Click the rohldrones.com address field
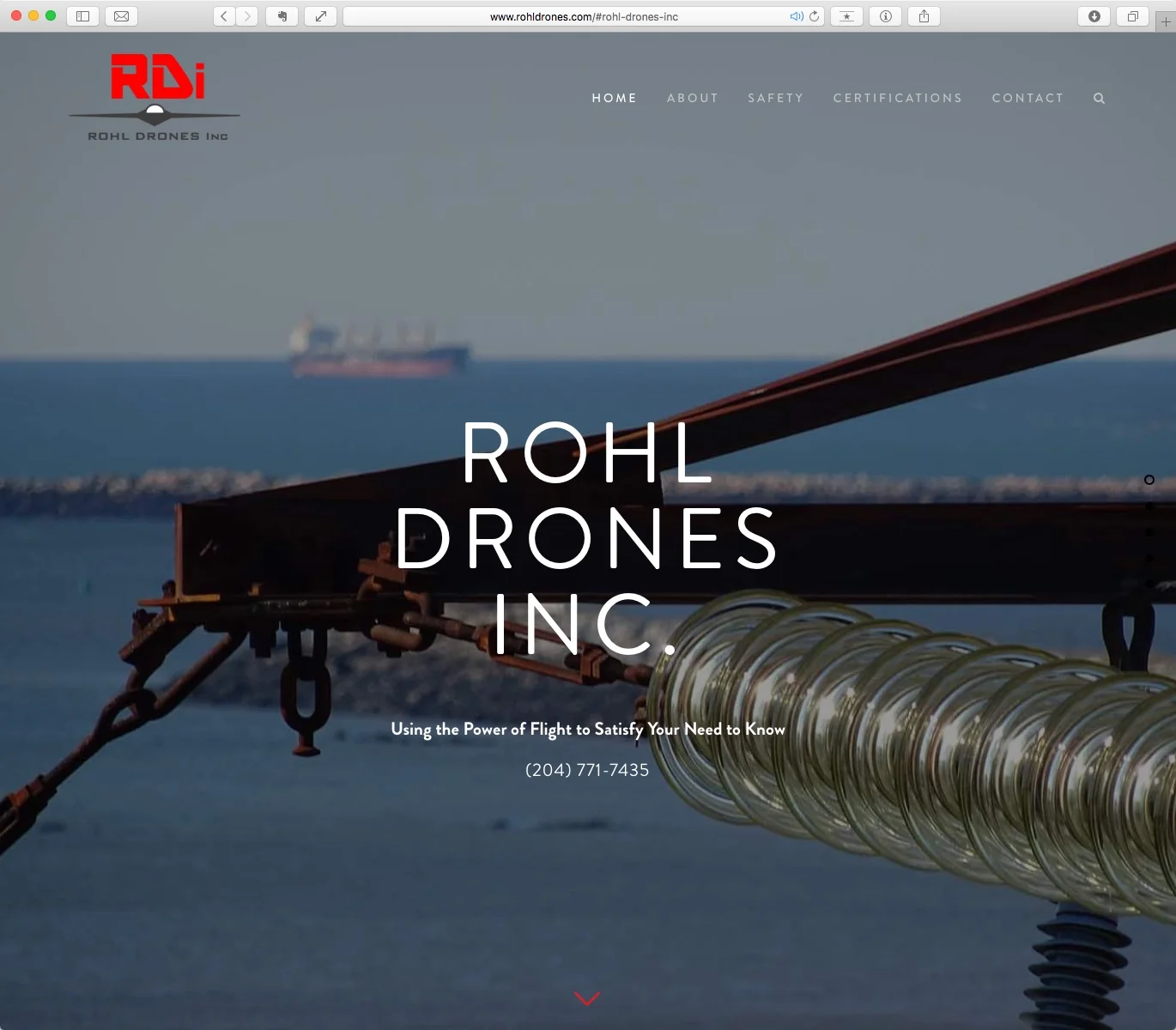 (x=584, y=16)
